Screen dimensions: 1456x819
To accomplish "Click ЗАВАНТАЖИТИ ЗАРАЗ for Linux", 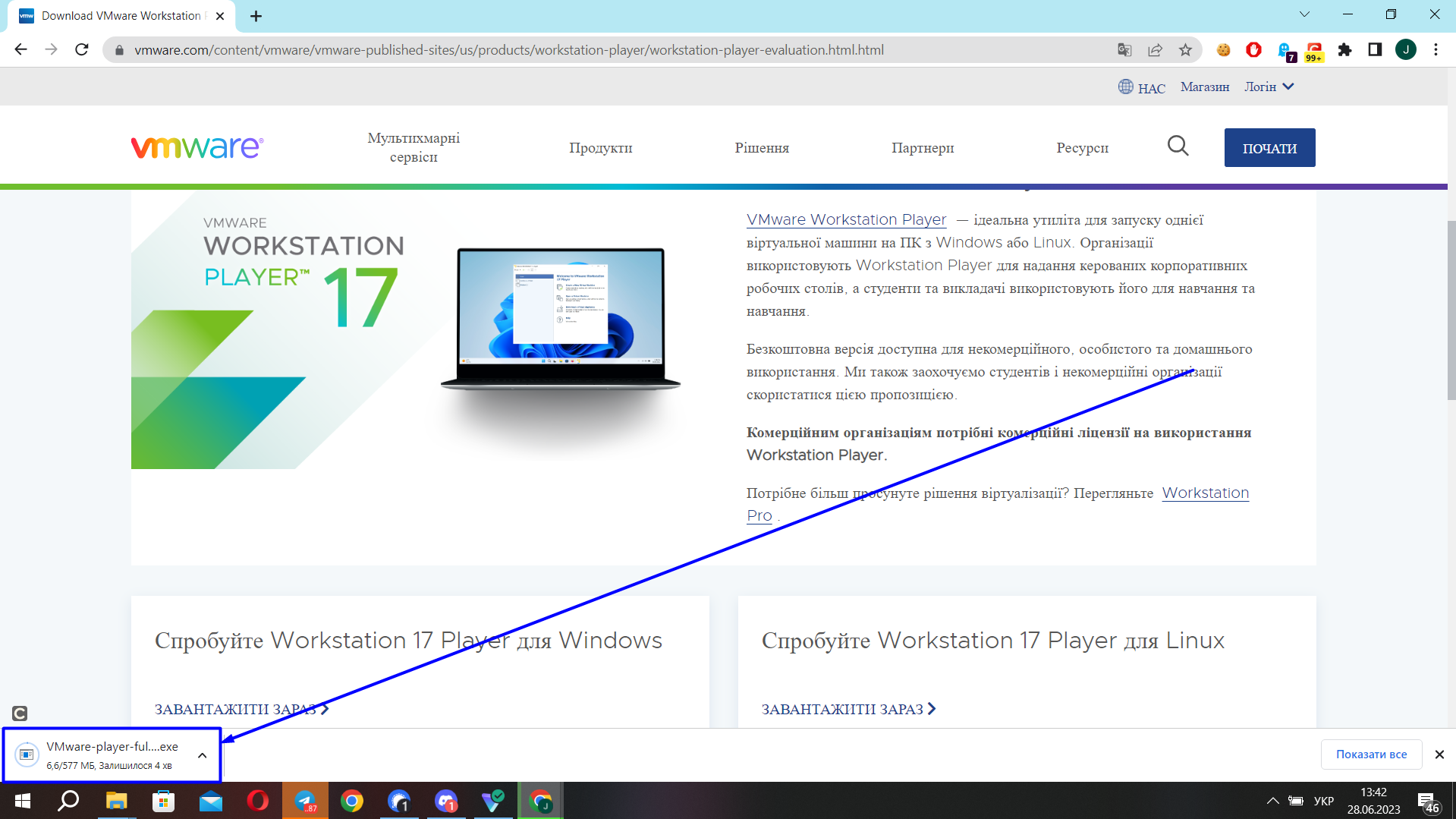I will (848, 709).
